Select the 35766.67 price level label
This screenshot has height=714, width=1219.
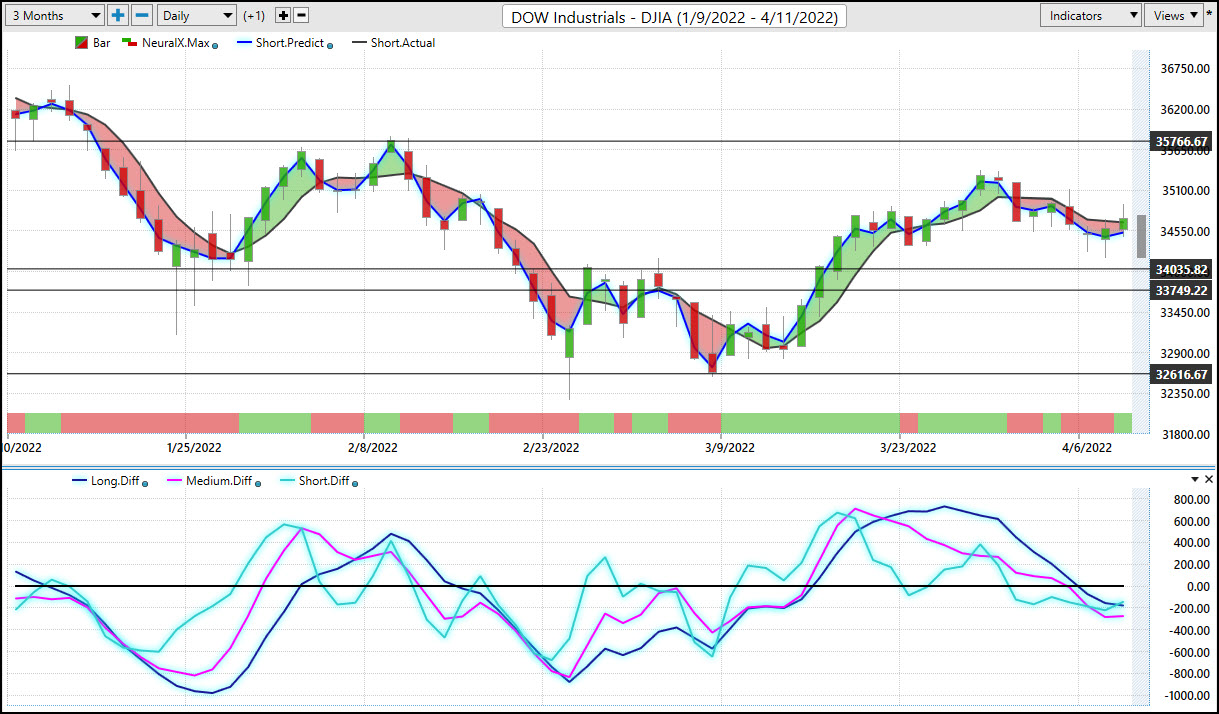(1181, 142)
